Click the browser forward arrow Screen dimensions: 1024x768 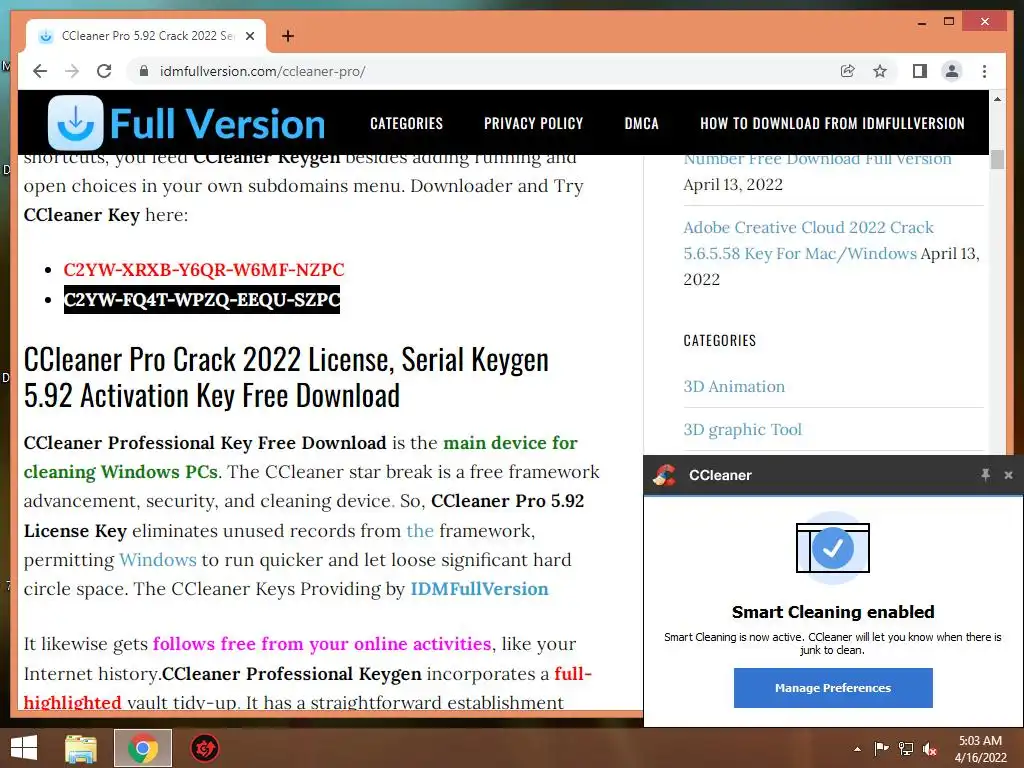72,71
